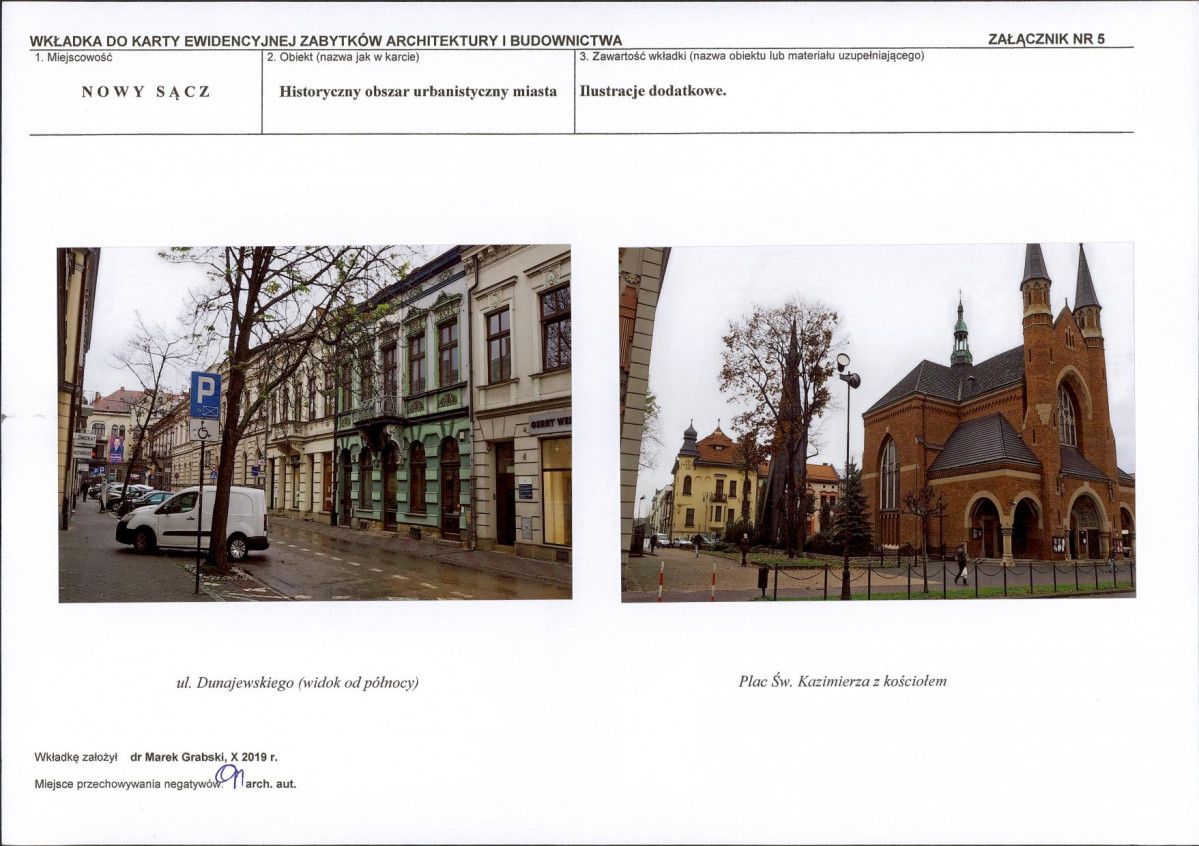Click the '3. Zawartość wkładki' field label
The image size is (1199, 846).
point(752,57)
